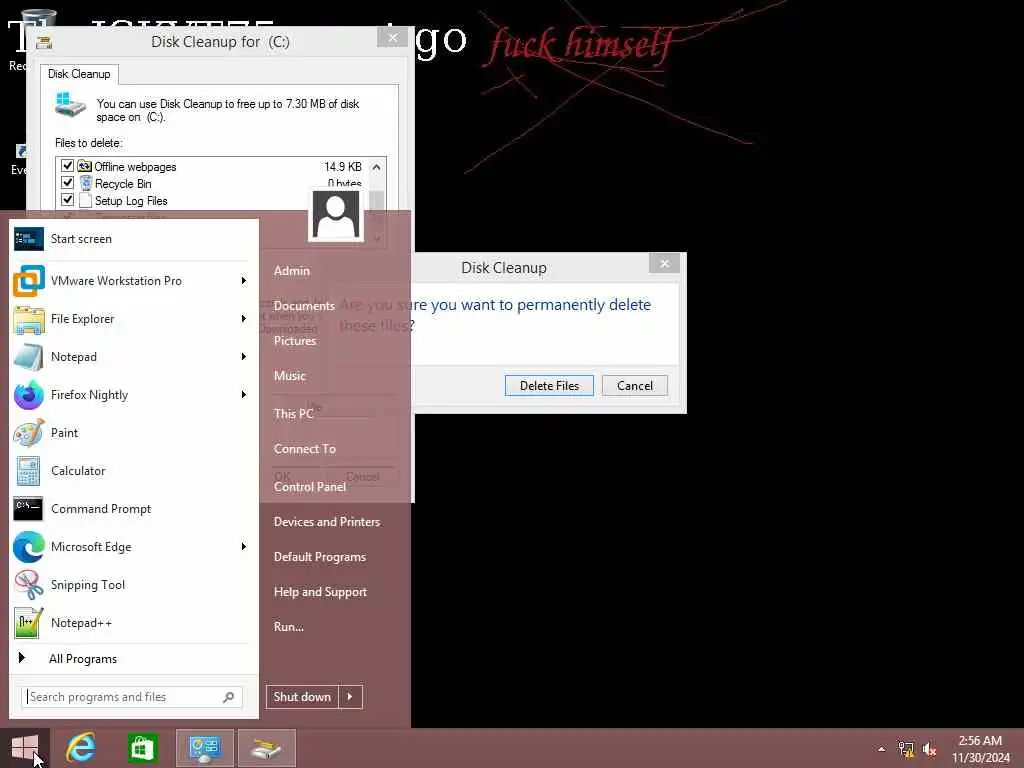Open Windows Store from taskbar
Image resolution: width=1024 pixels, height=768 pixels.
(142, 748)
